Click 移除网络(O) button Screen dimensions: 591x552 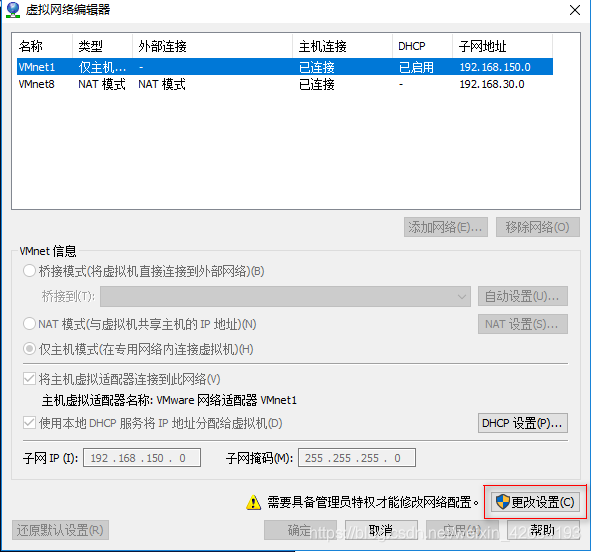537,227
